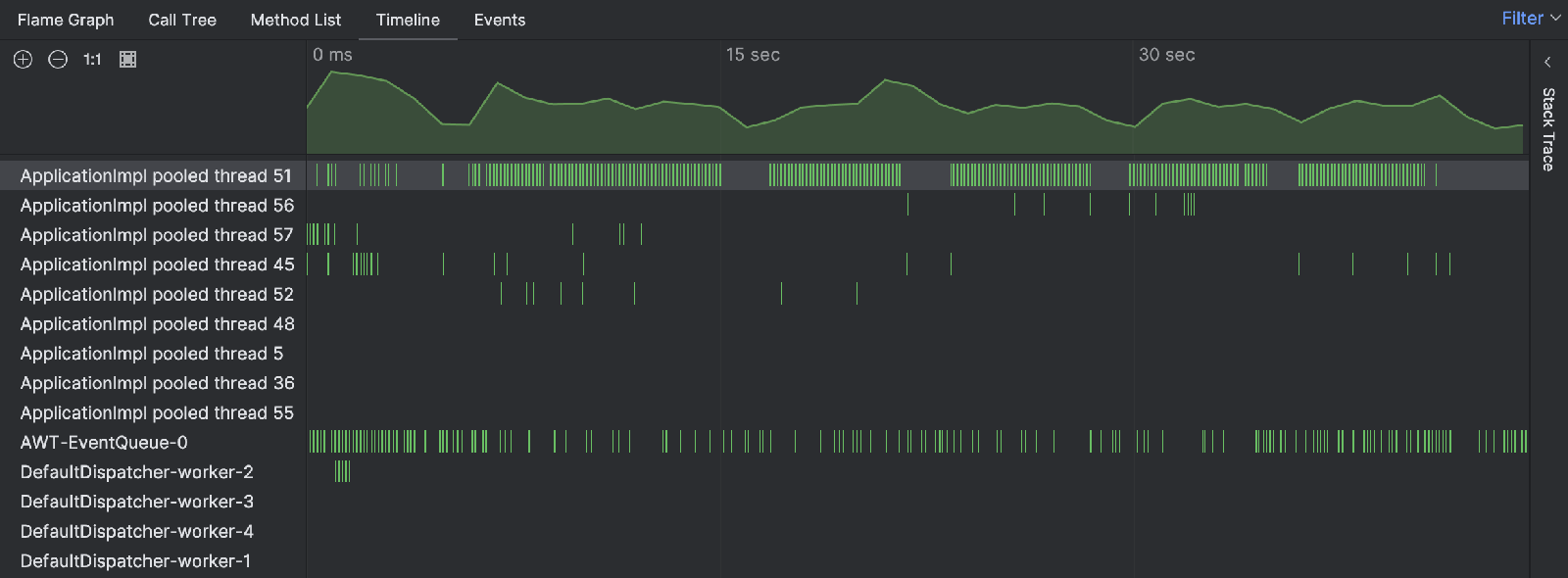Reset zoom to 1:1 scale
The image size is (1568, 578).
click(92, 60)
